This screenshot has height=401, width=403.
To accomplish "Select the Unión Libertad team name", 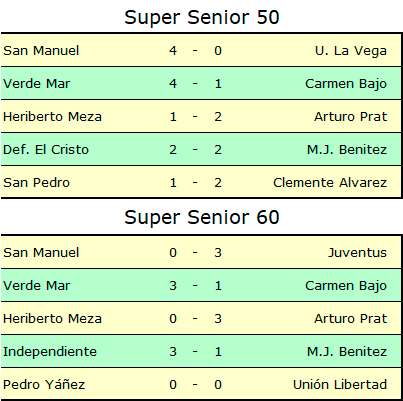I will [340, 384].
